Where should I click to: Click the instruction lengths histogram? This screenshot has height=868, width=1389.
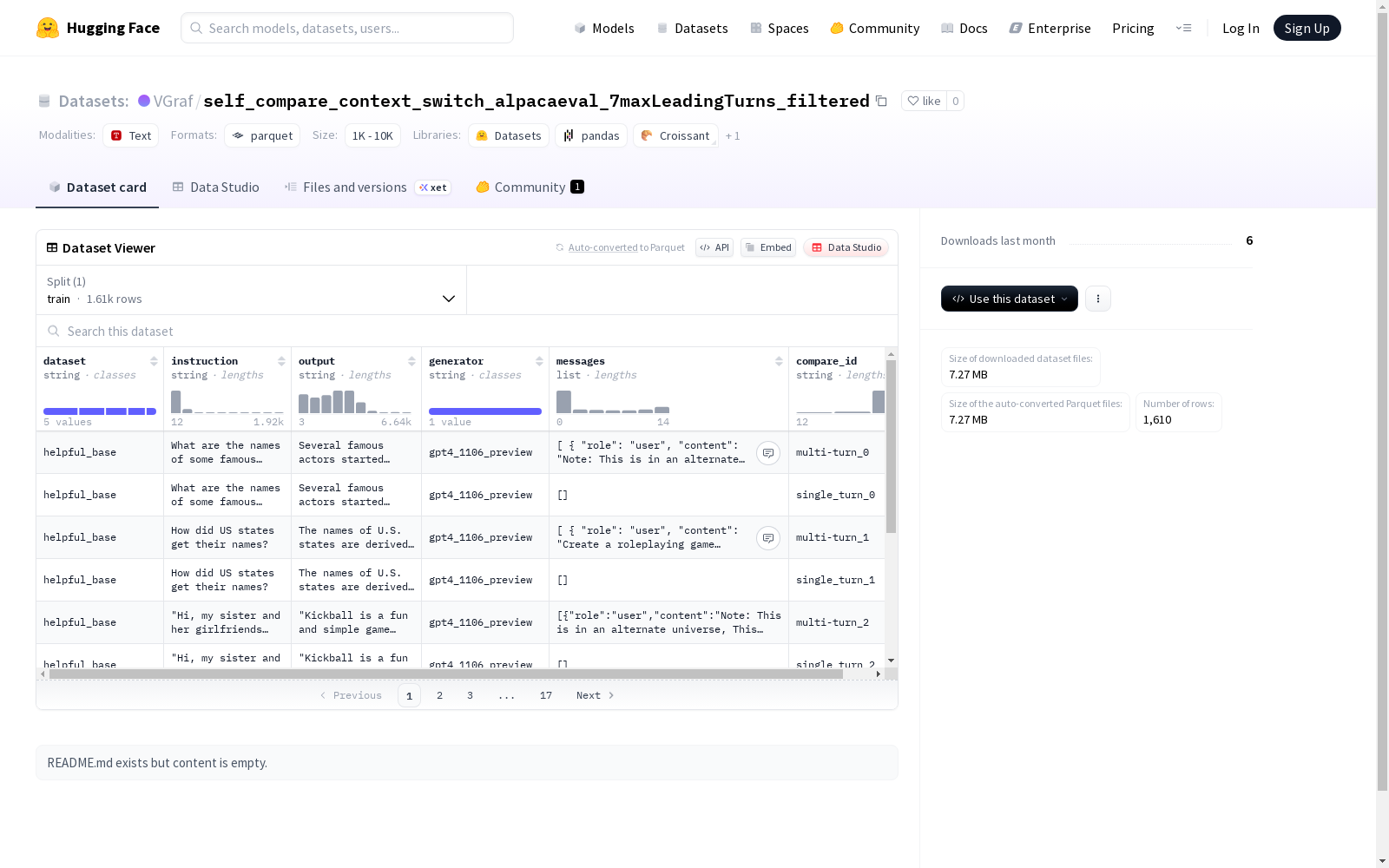pyautogui.click(x=227, y=402)
